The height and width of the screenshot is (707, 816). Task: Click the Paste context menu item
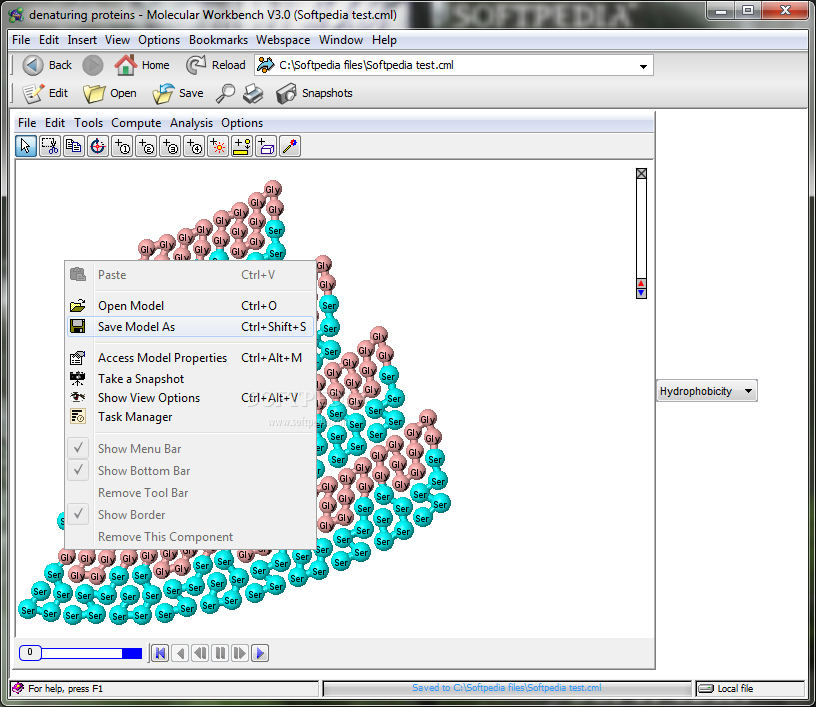(190, 275)
